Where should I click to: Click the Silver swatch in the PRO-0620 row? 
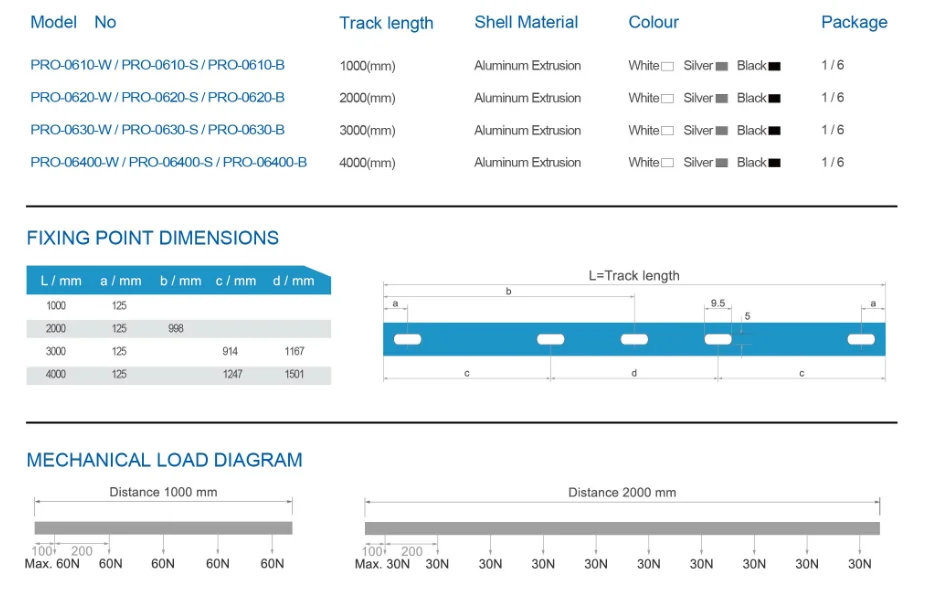(x=722, y=99)
